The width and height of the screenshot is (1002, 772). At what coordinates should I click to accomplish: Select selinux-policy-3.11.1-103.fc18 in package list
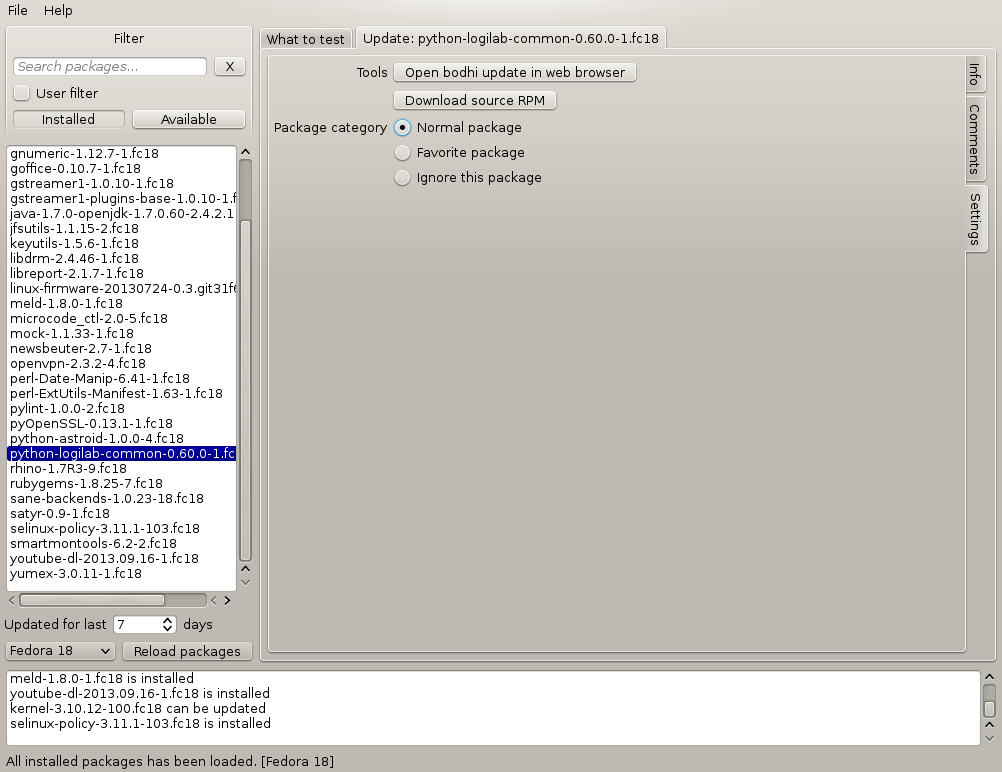pyautogui.click(x=121, y=529)
